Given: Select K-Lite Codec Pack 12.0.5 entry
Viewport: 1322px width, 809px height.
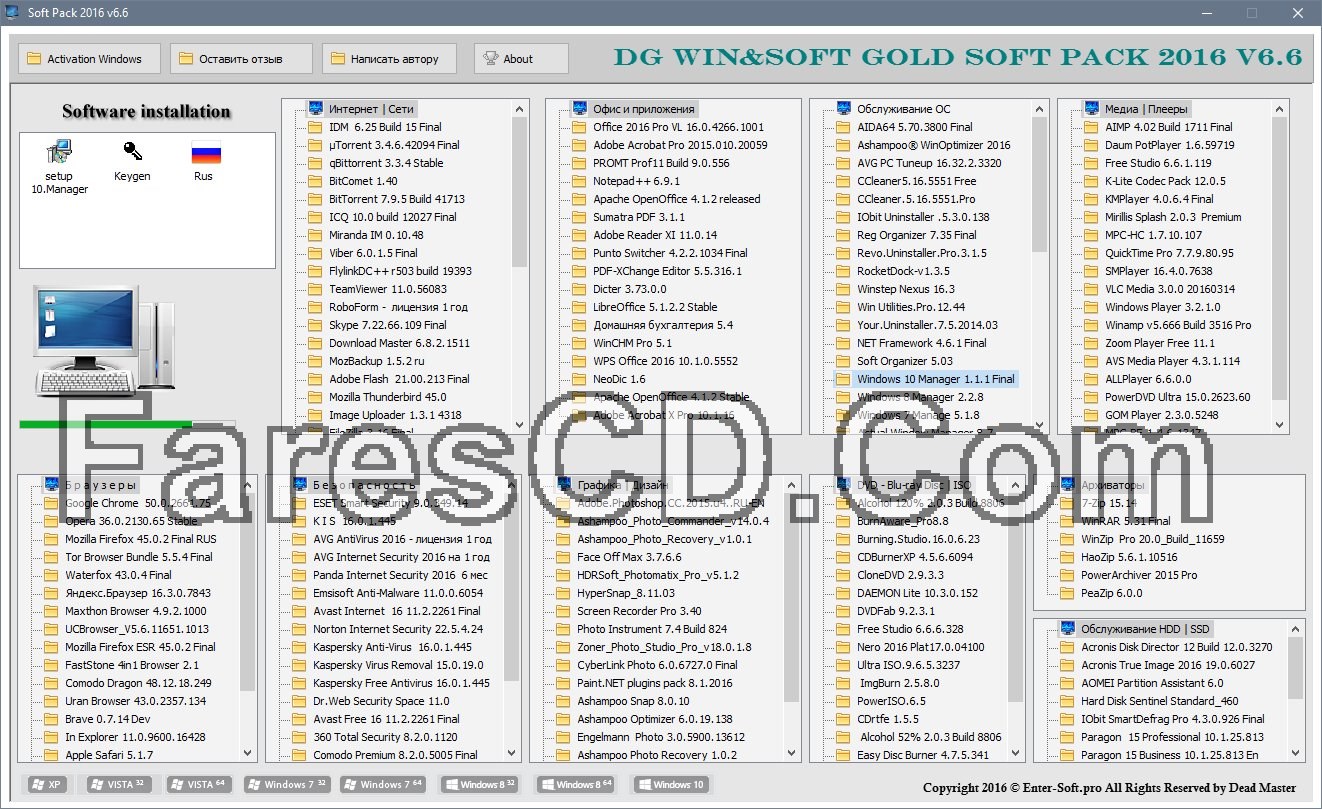Looking at the screenshot, I should [1165, 181].
